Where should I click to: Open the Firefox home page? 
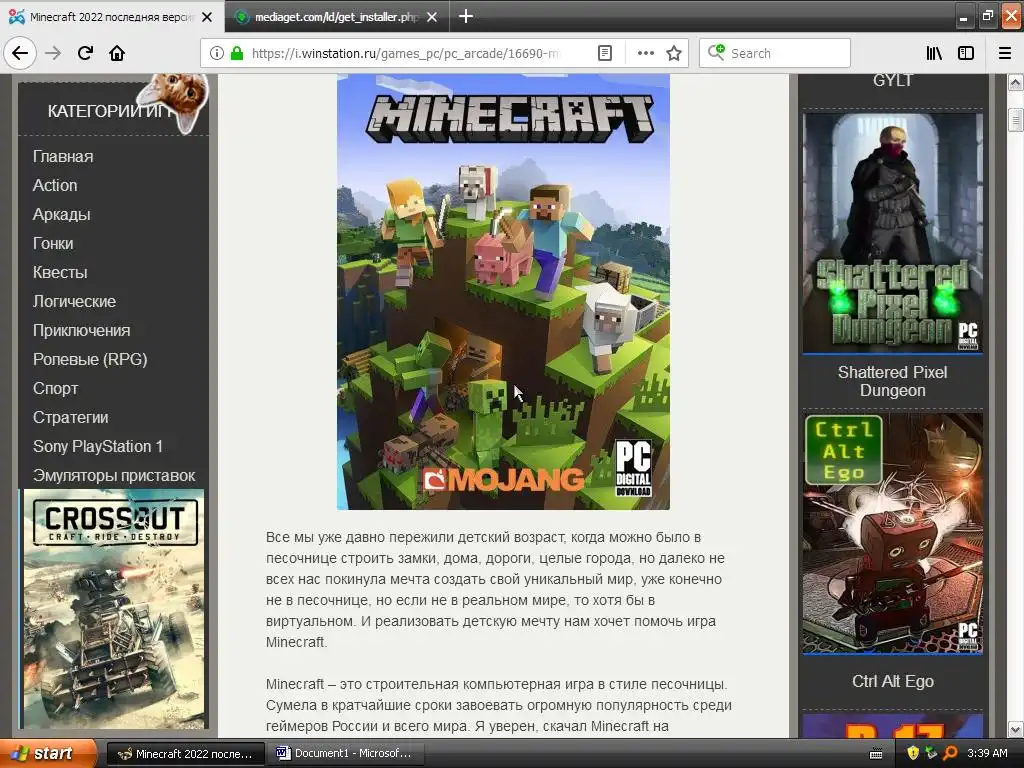pyautogui.click(x=117, y=53)
